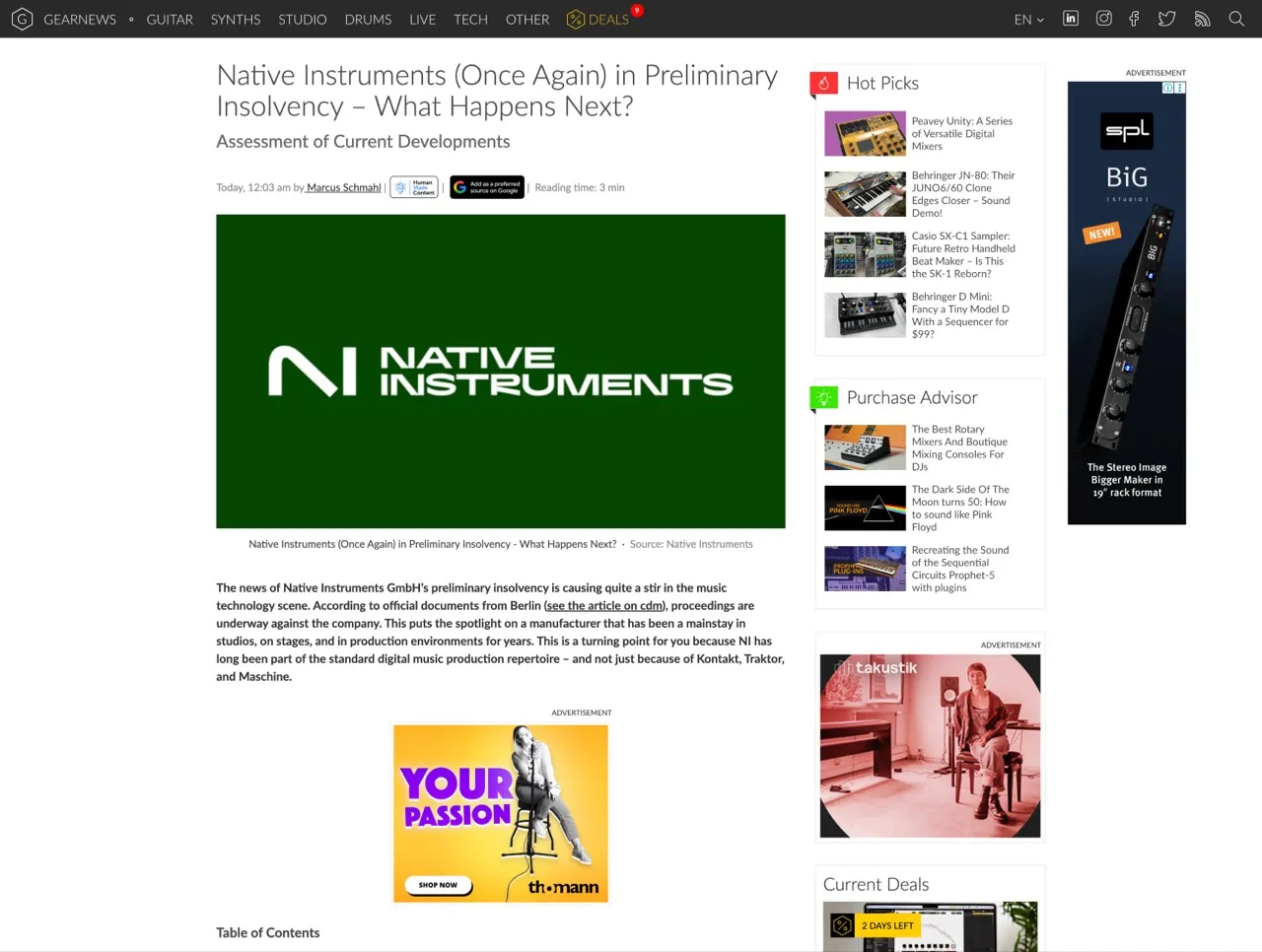Click the SHOP NOW button in the Thomann ad
The width and height of the screenshot is (1262, 952).
tap(436, 885)
